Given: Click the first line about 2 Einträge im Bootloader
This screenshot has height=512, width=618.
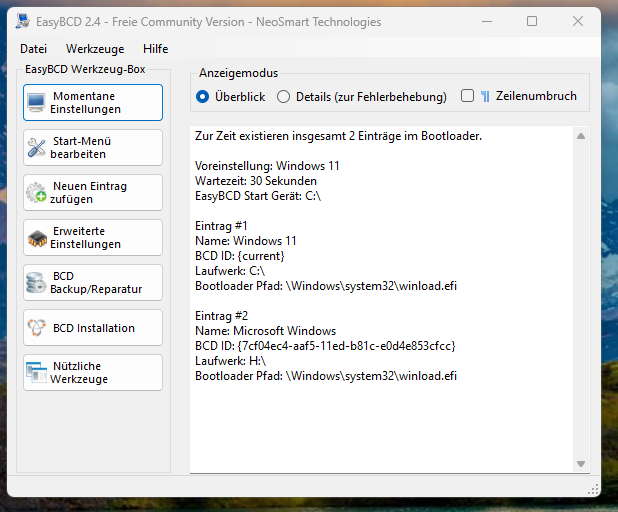Looking at the screenshot, I should [x=338, y=136].
